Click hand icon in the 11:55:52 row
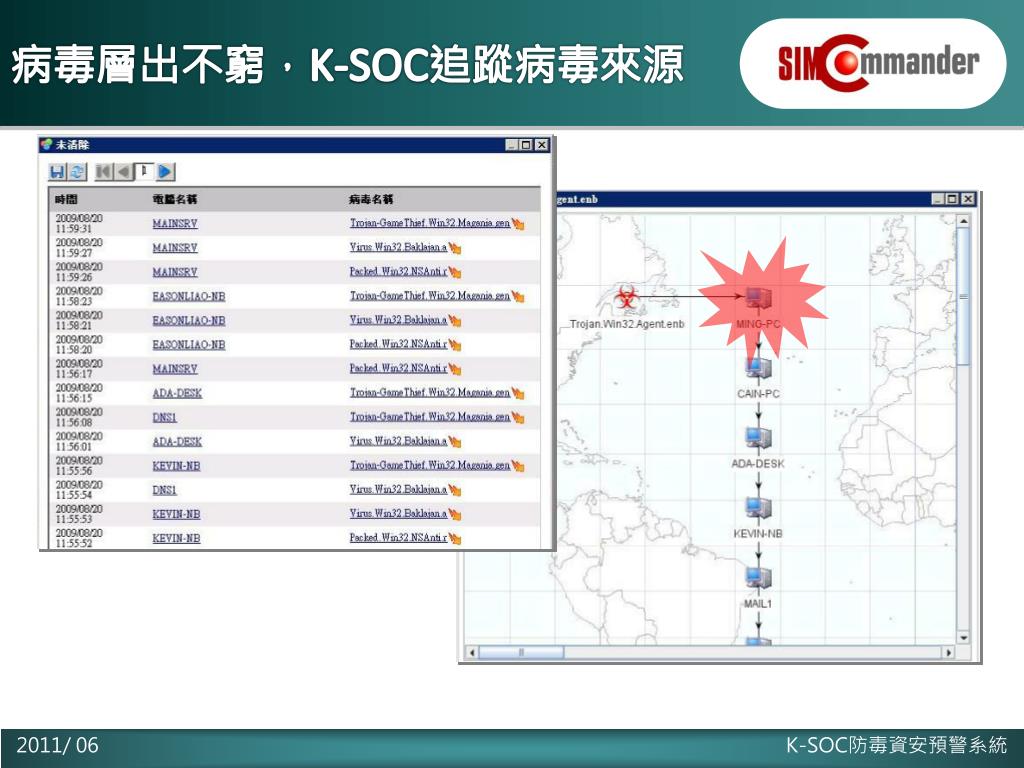The image size is (1024, 768). pos(455,538)
